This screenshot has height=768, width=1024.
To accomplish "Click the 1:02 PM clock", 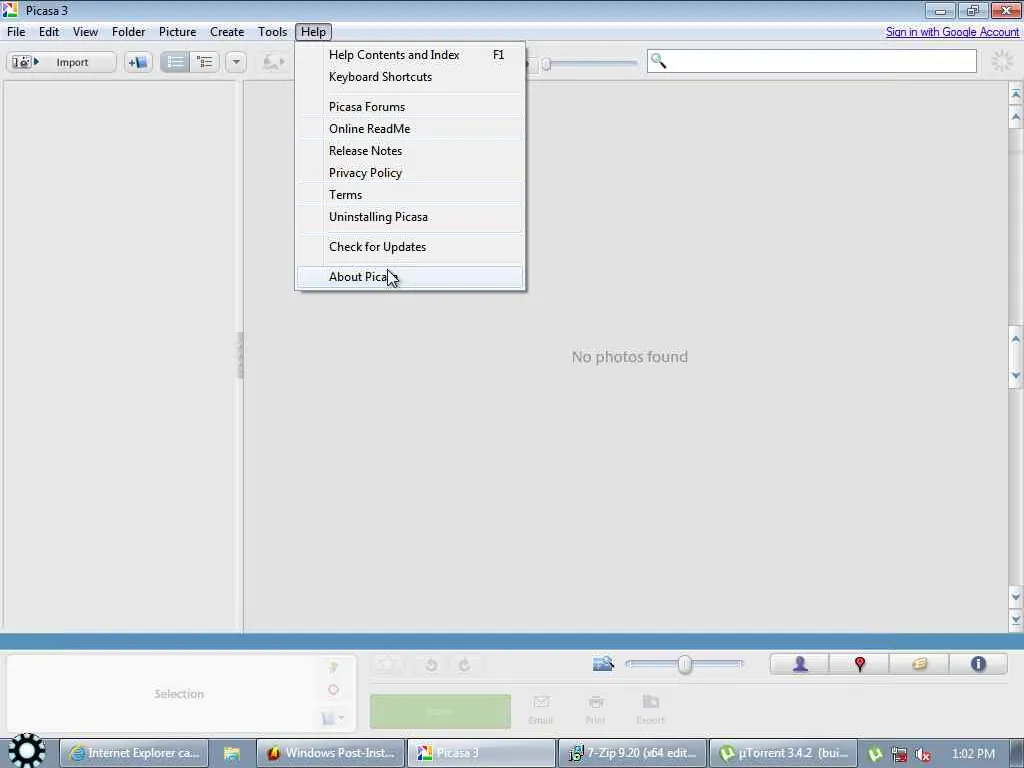I will click(x=973, y=754).
